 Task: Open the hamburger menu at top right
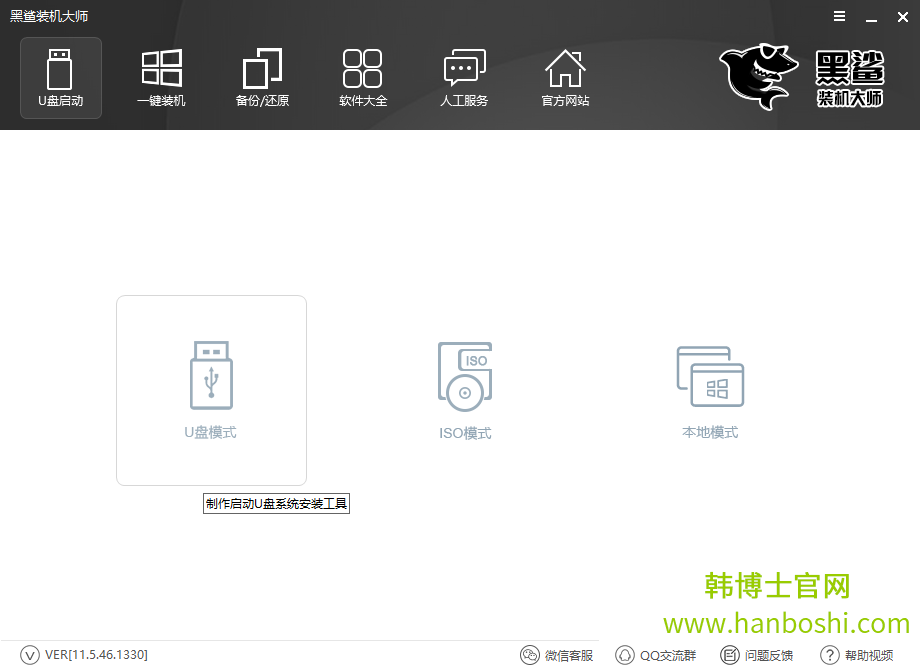(838, 16)
